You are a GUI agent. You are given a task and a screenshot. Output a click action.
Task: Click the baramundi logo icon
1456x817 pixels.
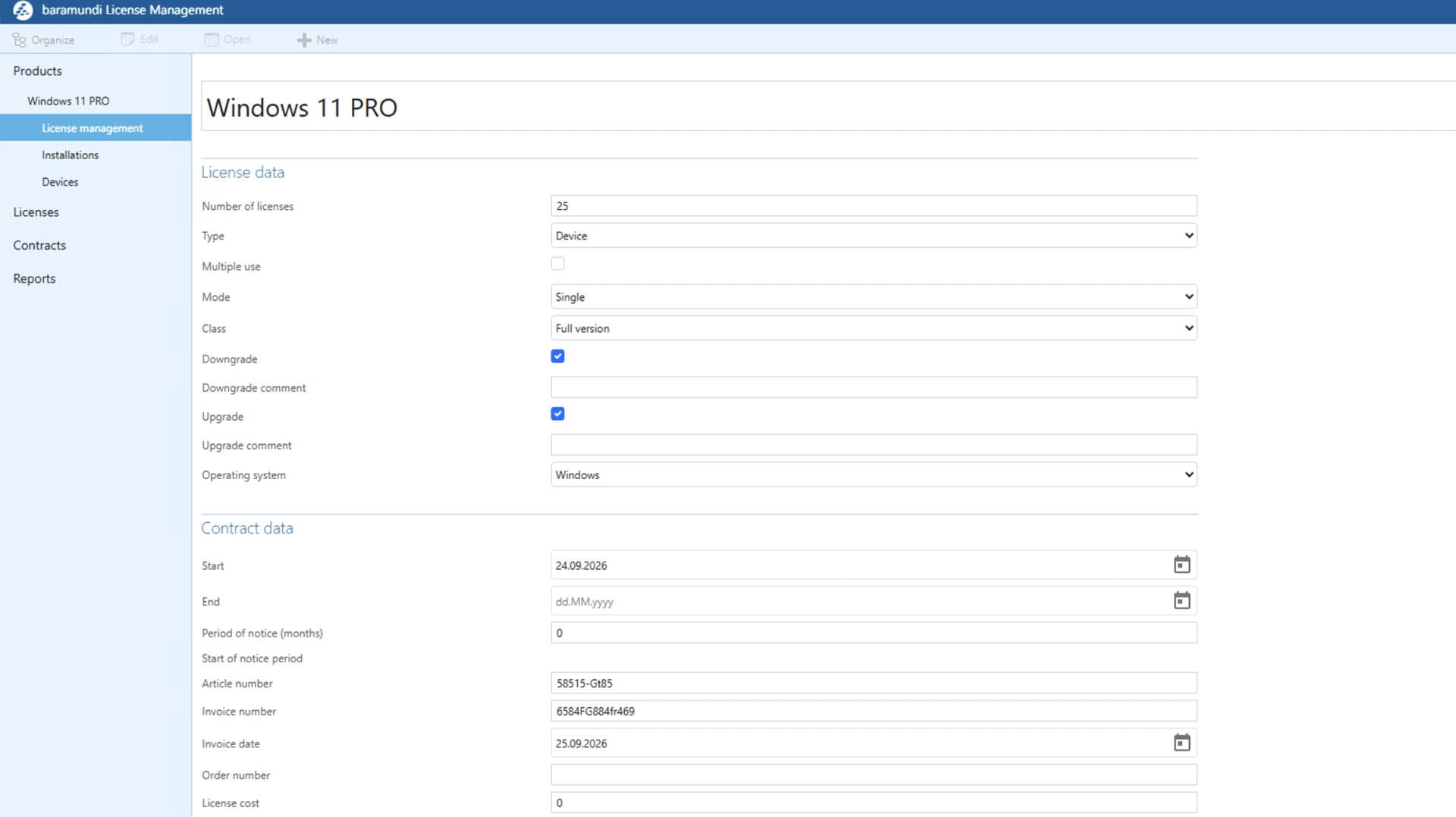pyautogui.click(x=23, y=11)
